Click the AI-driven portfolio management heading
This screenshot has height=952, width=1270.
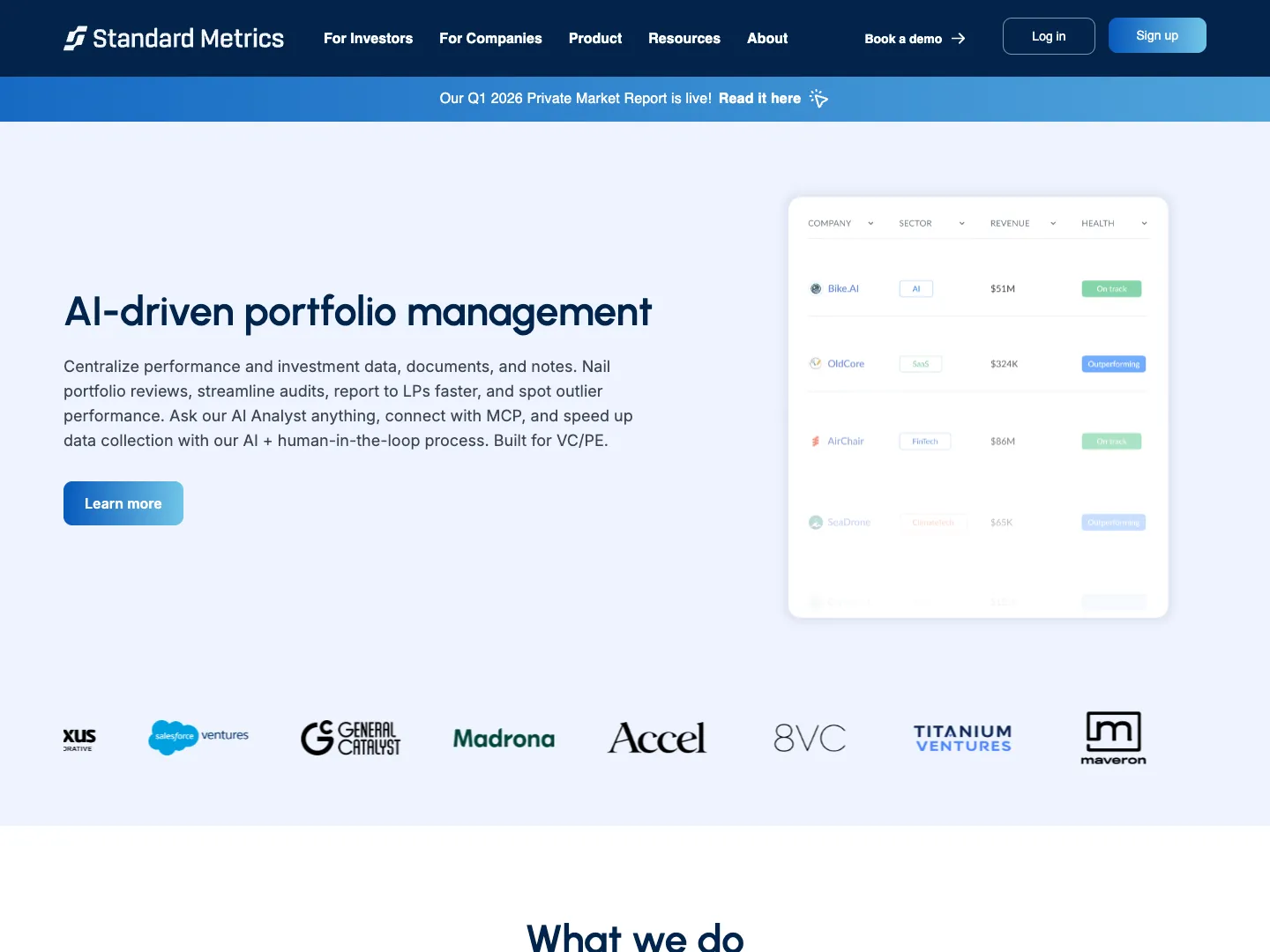point(358,312)
